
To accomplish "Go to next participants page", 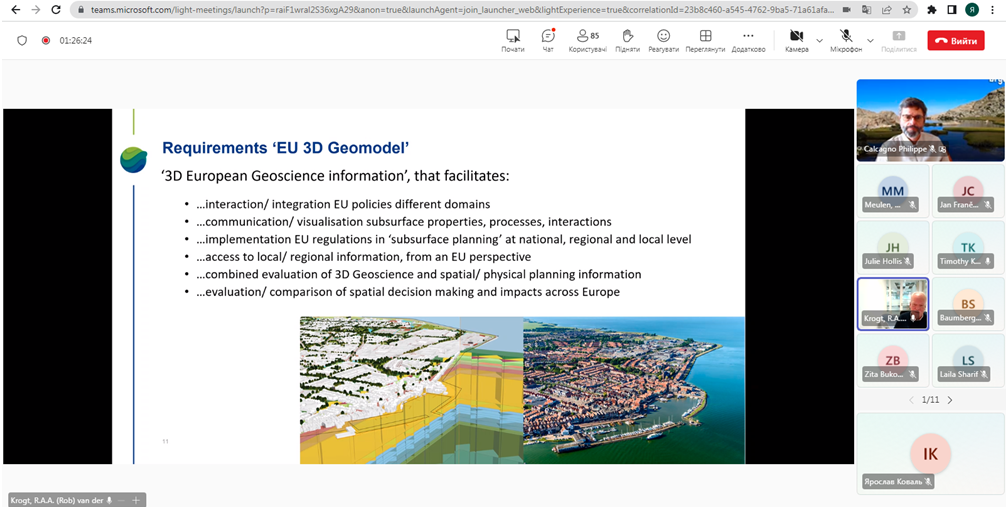I will coord(950,400).
